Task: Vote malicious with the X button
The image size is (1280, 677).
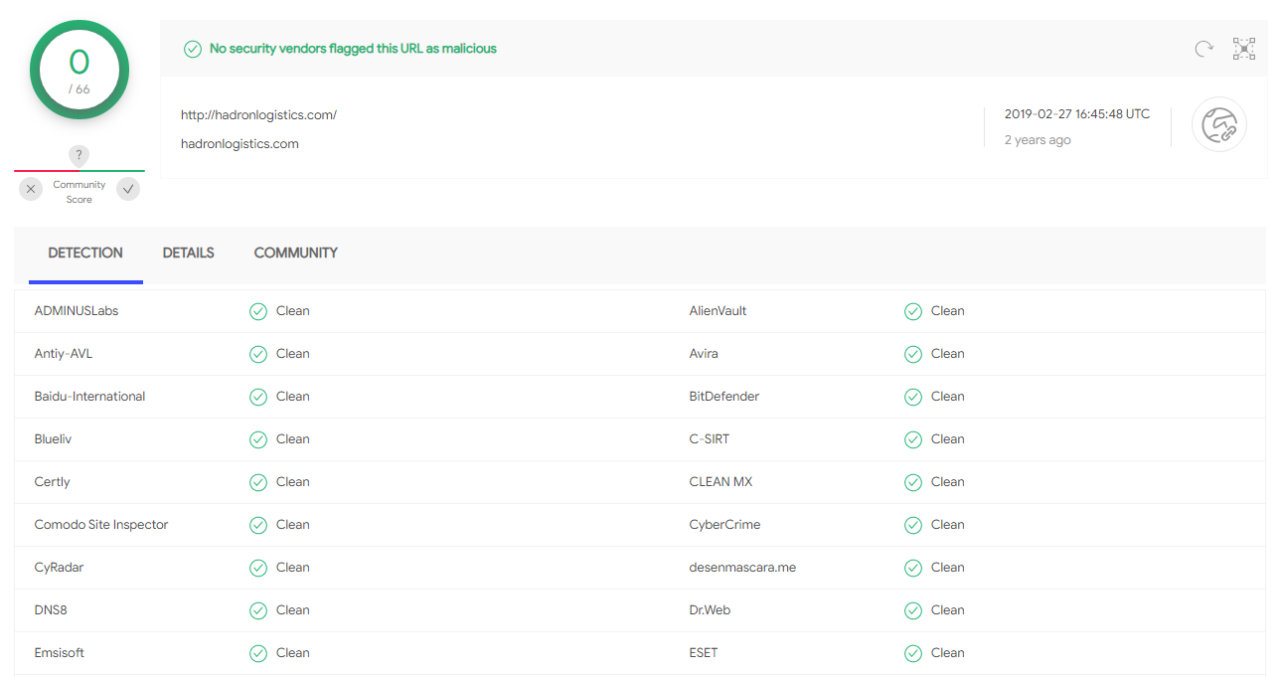Action: 31,188
